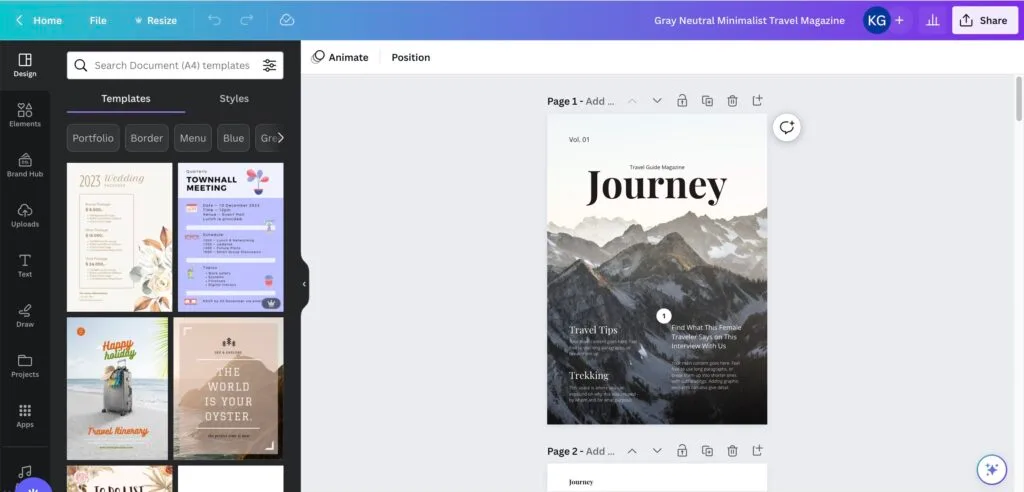Screen dimensions: 1024x492
Task: Click the Animate button
Action: pos(340,57)
